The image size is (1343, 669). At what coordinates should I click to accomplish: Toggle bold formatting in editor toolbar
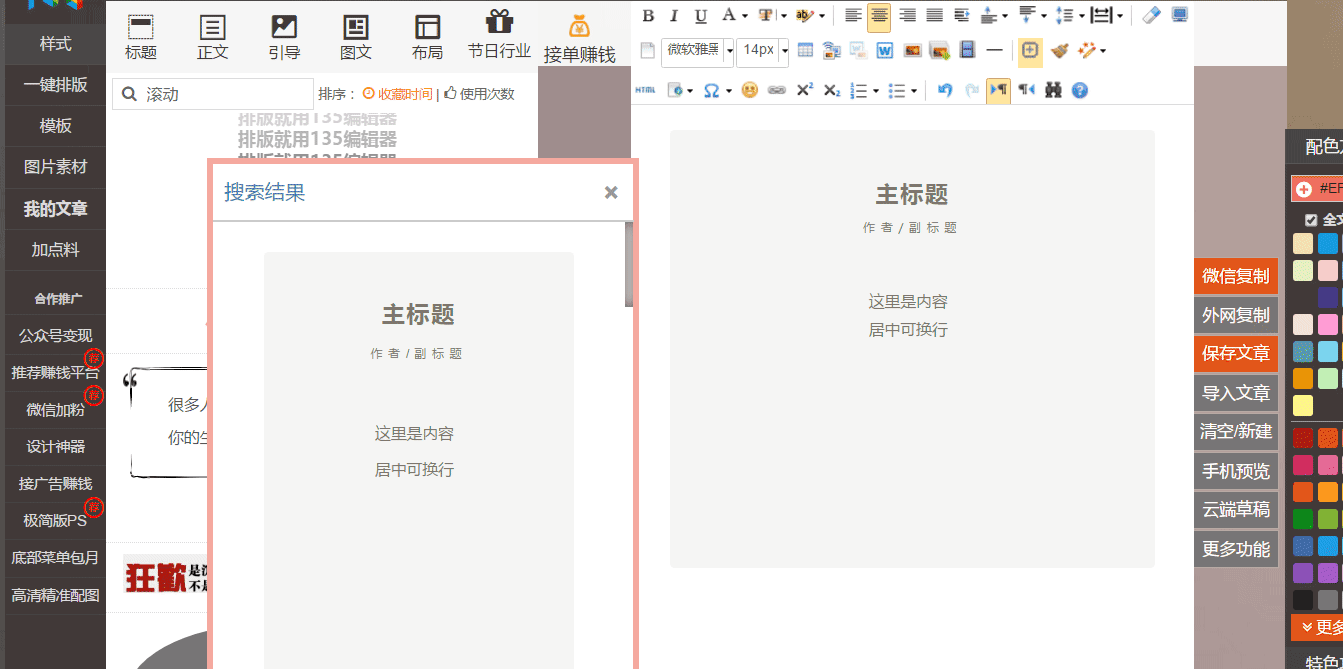[x=648, y=15]
